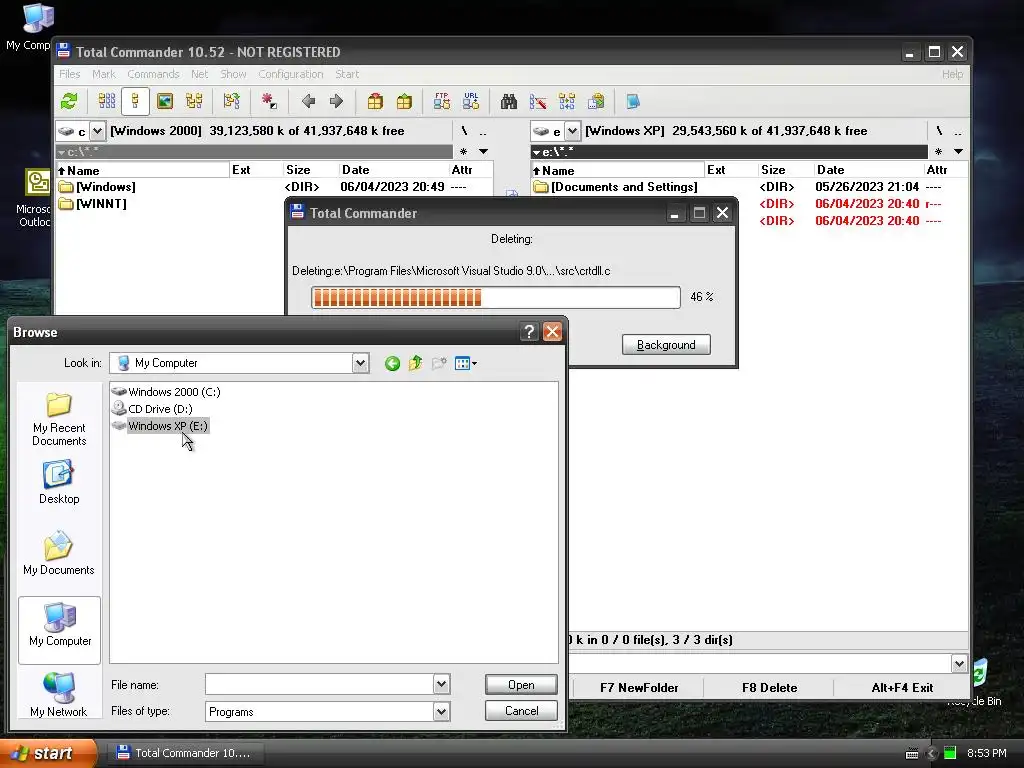This screenshot has height=768, width=1024.
Task: Open My Recent Documents in places bar
Action: 59,419
